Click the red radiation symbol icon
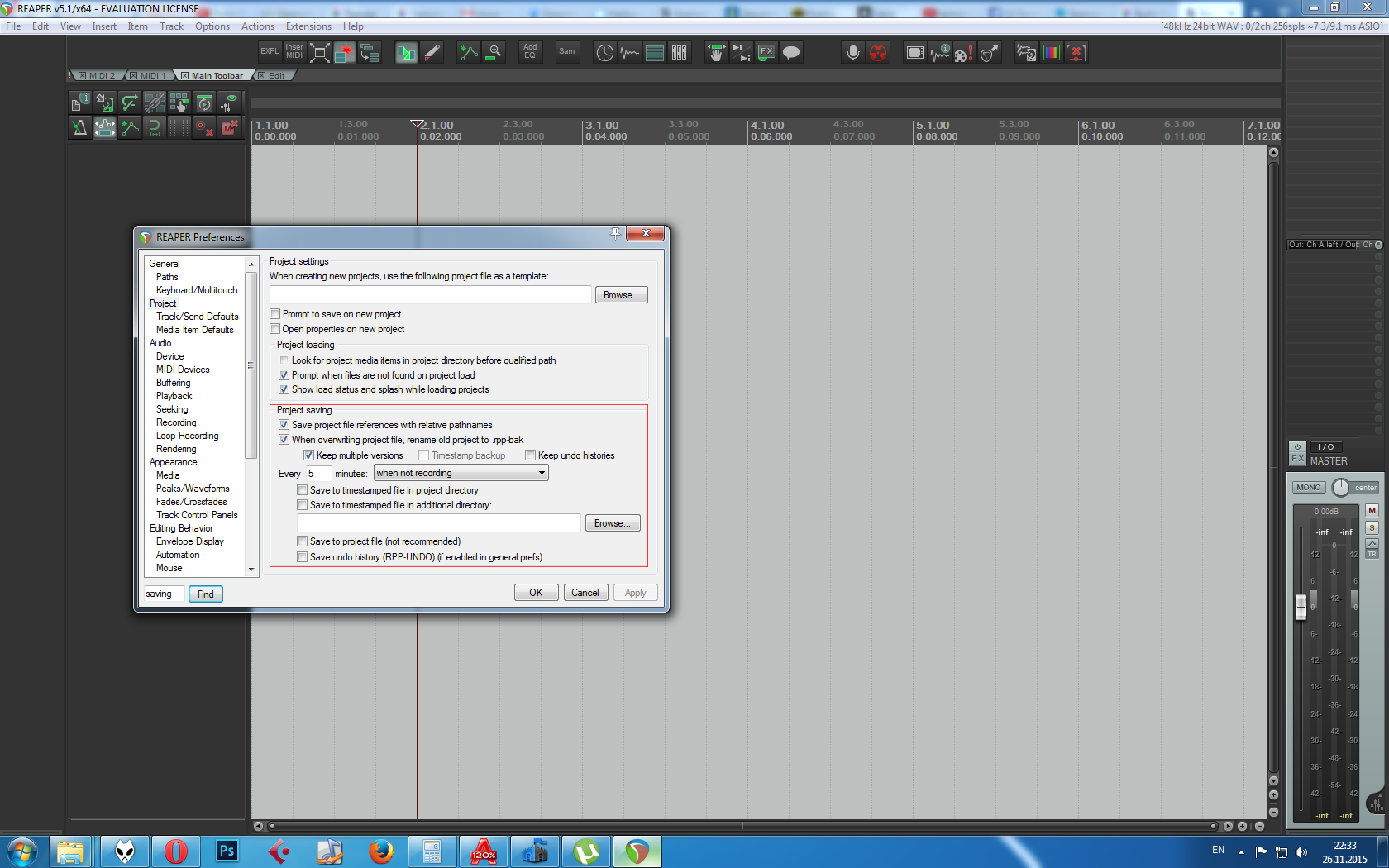The image size is (1389, 868). pos(878,52)
